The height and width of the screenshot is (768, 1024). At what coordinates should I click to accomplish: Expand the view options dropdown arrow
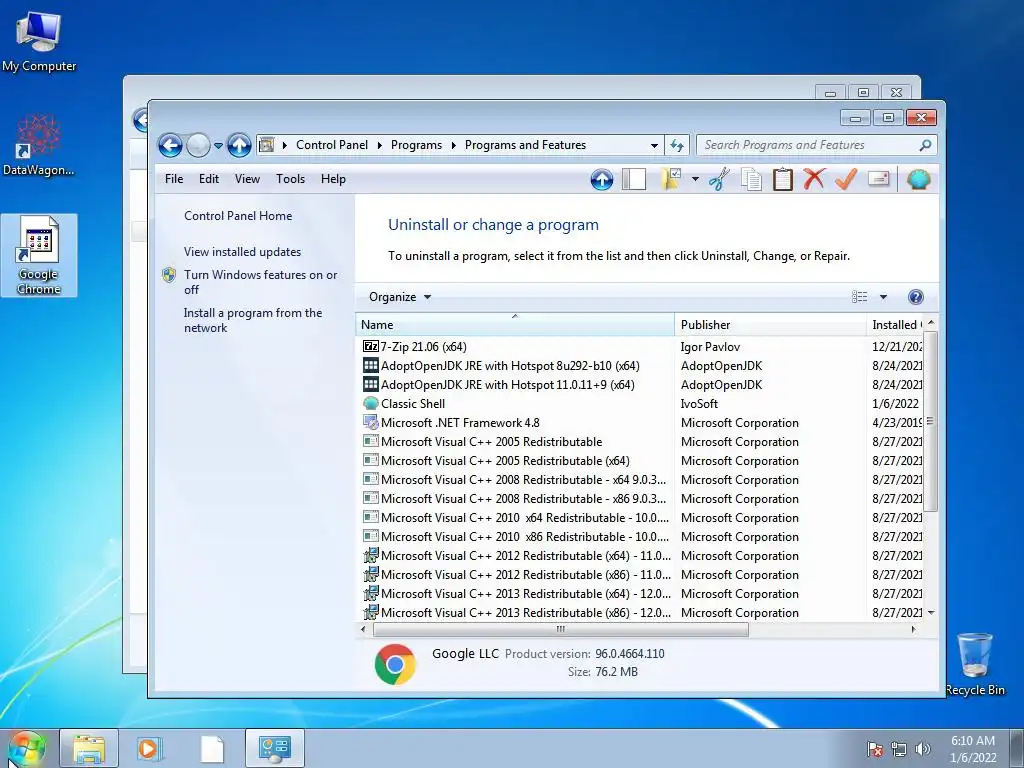click(x=883, y=297)
